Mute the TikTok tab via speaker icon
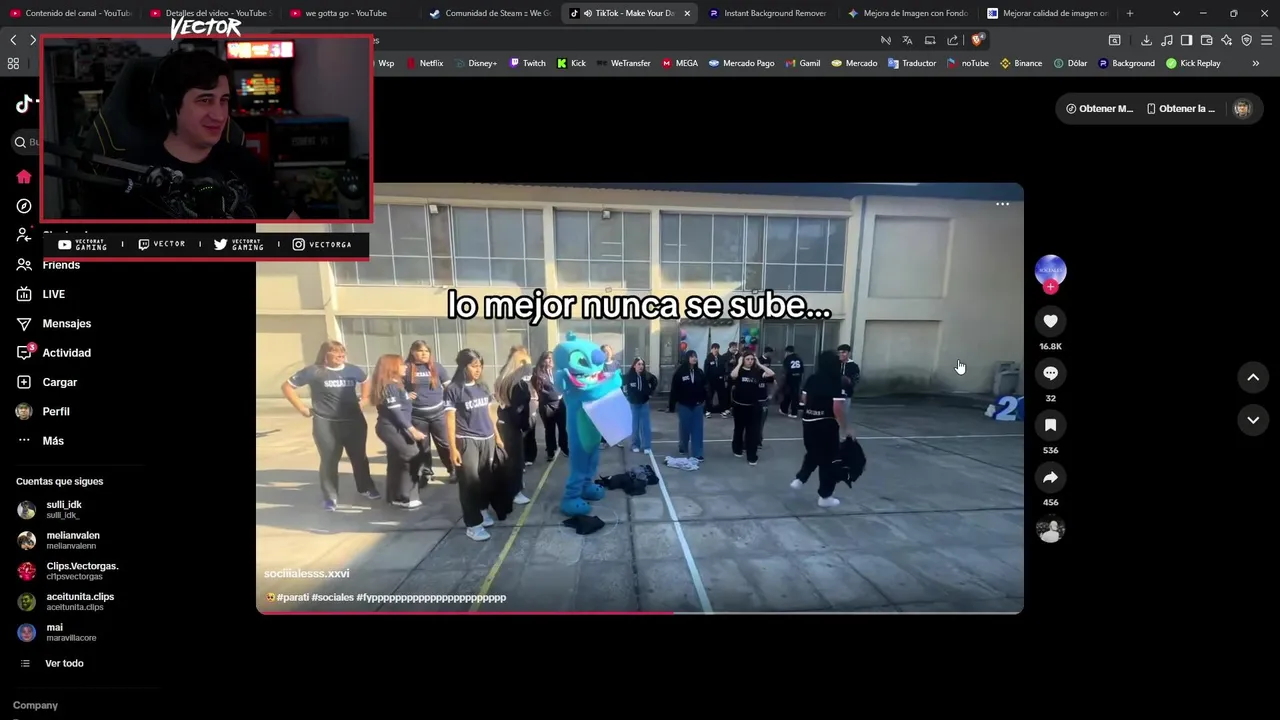 [x=587, y=13]
